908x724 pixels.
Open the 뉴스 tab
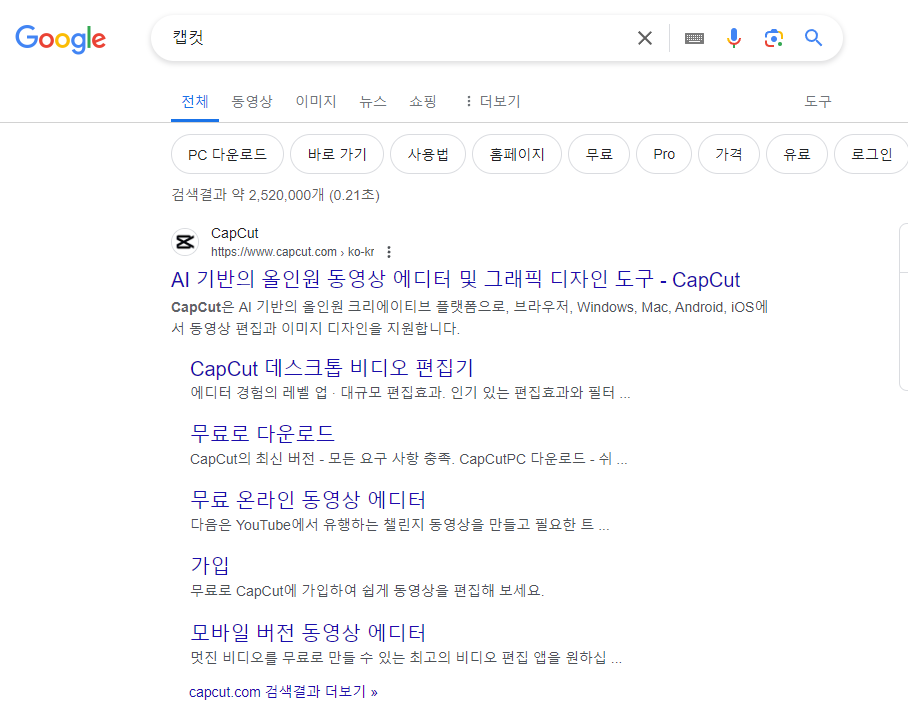(x=372, y=101)
